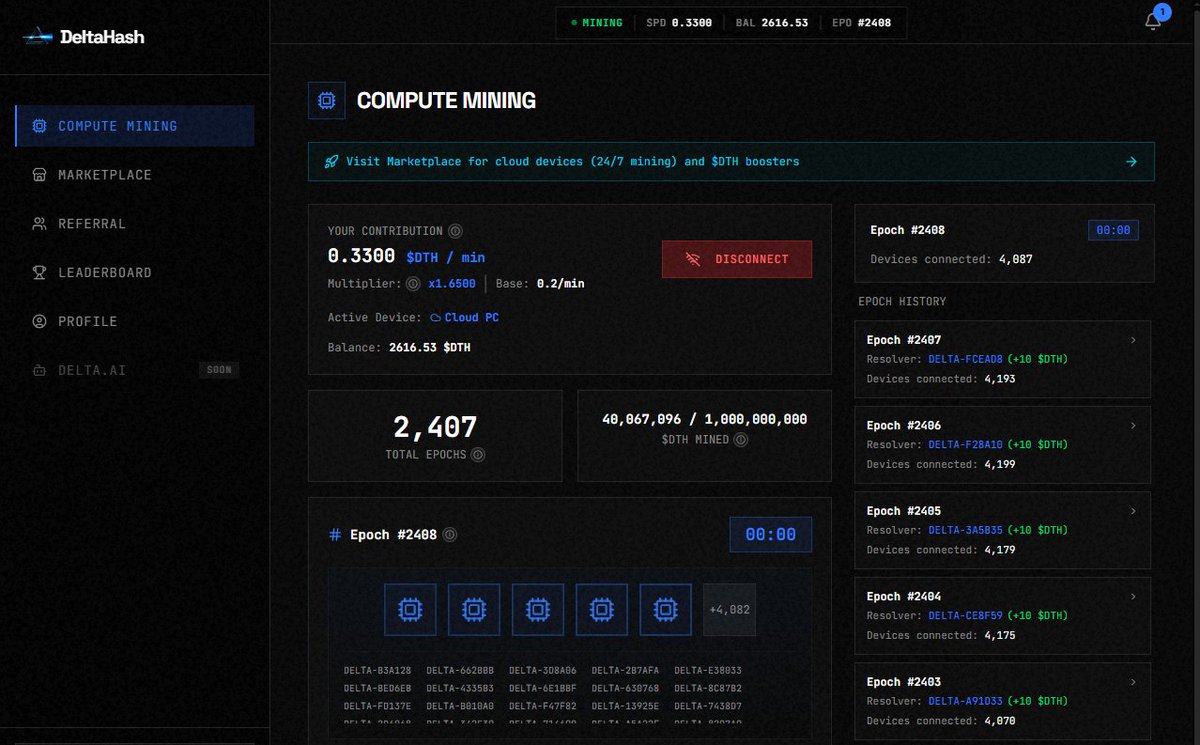Navigate to Profile in the sidebar
The width and height of the screenshot is (1200, 745).
pyautogui.click(x=135, y=321)
